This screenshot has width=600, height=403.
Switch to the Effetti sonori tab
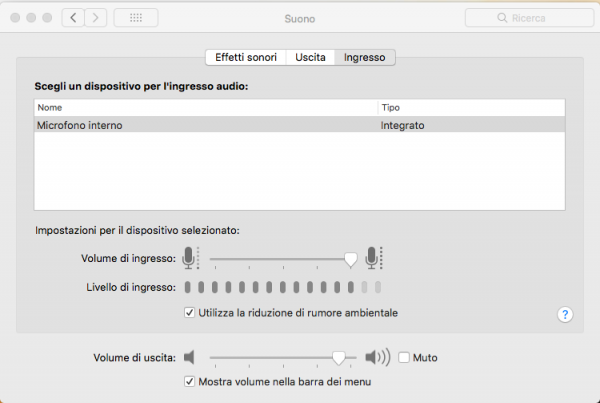[245, 58]
